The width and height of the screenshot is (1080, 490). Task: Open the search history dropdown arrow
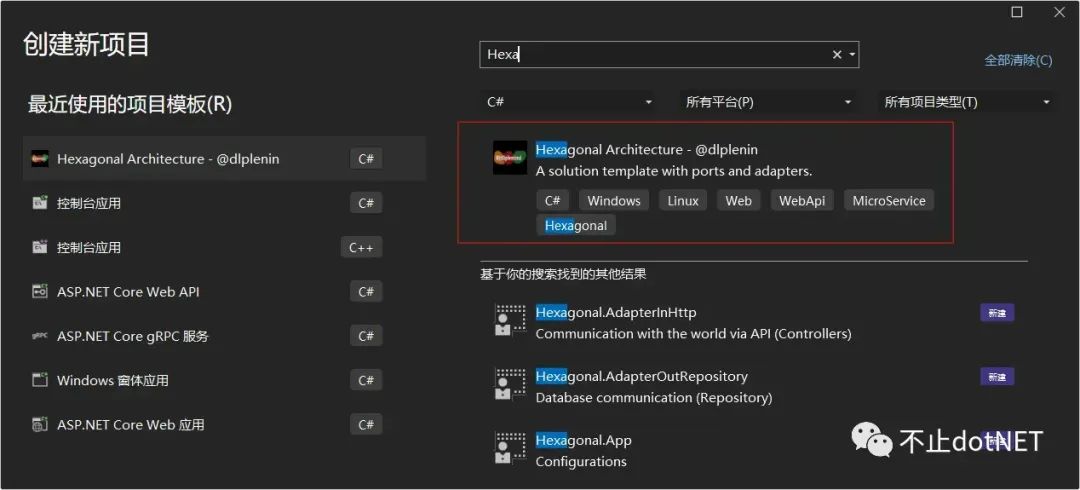coord(852,54)
